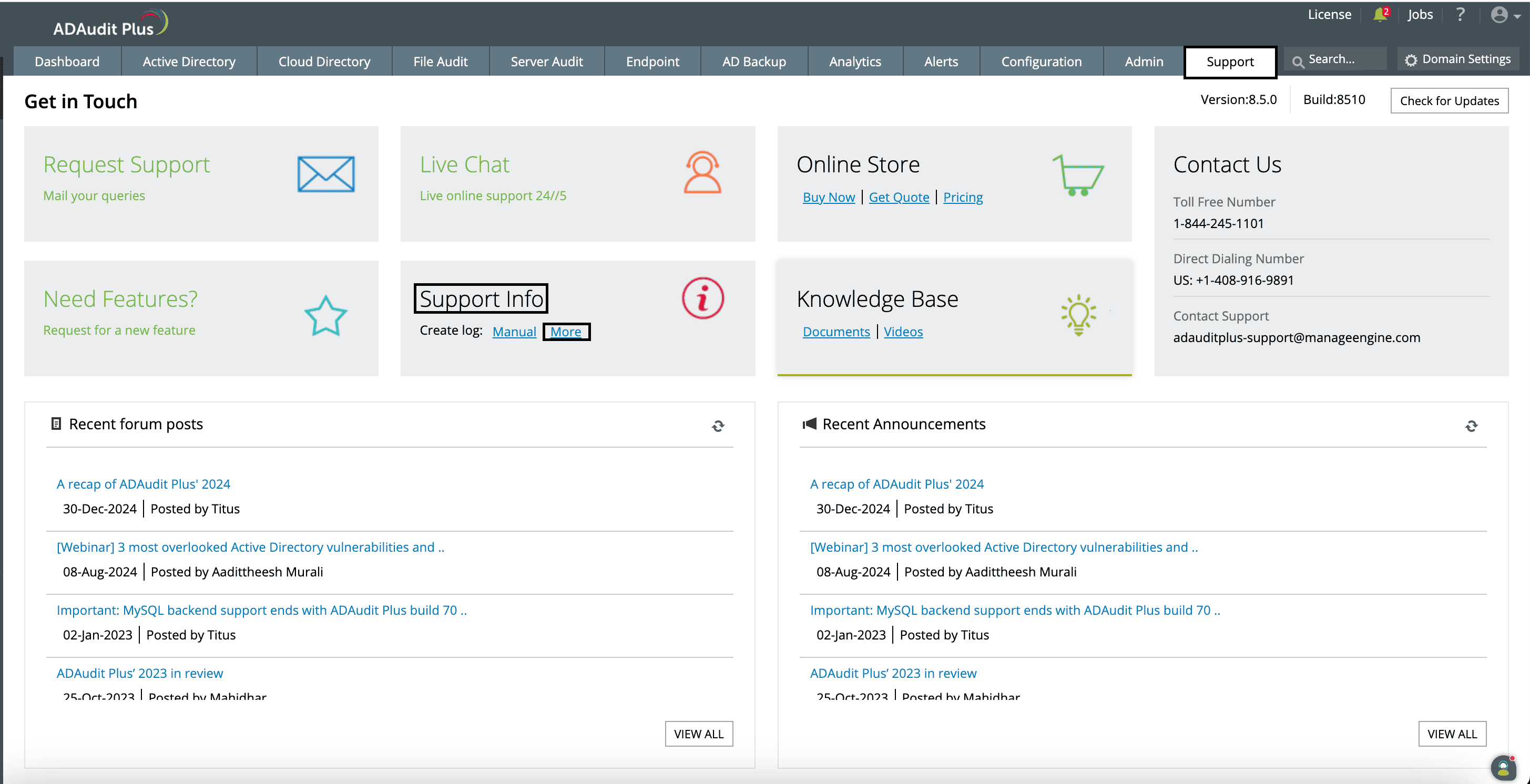Open the chat assistant bubble at bottom corner
This screenshot has width=1530, height=784.
[1503, 768]
